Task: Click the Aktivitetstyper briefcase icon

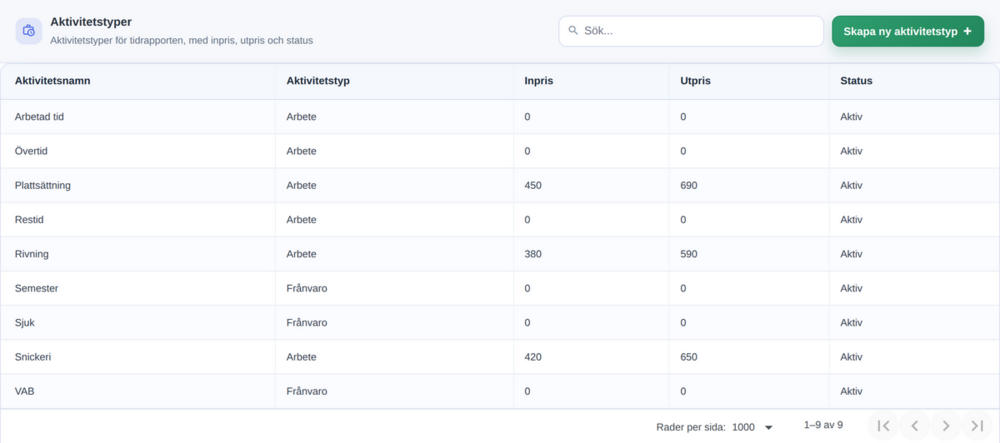Action: point(29,31)
